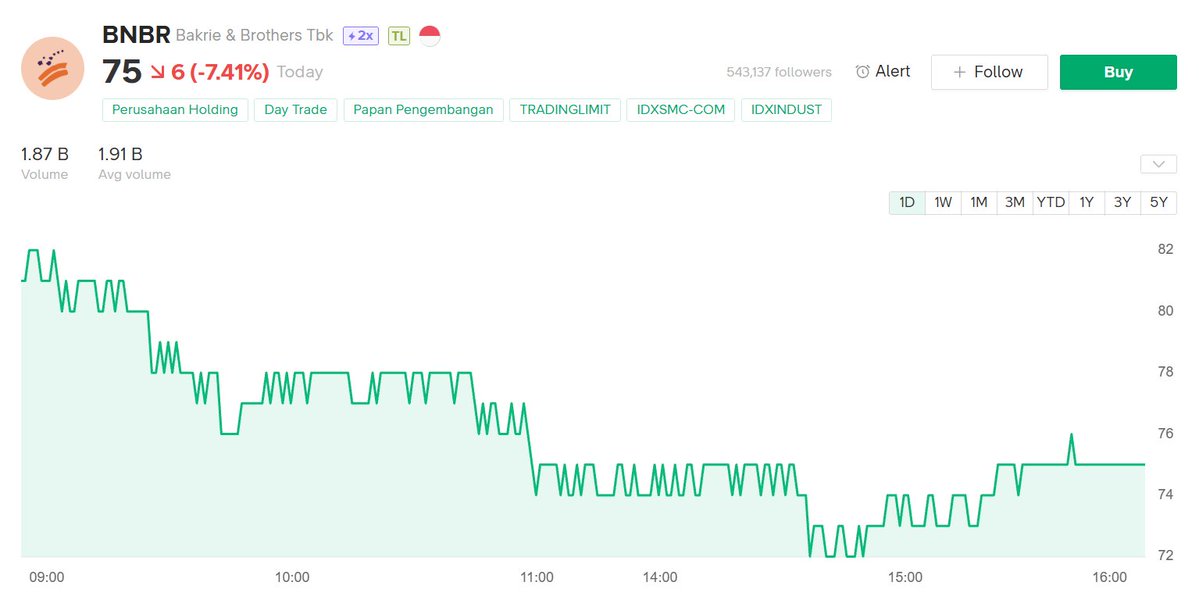1199x607 pixels.
Task: Click the 11:00 time axis label
Action: point(537,578)
